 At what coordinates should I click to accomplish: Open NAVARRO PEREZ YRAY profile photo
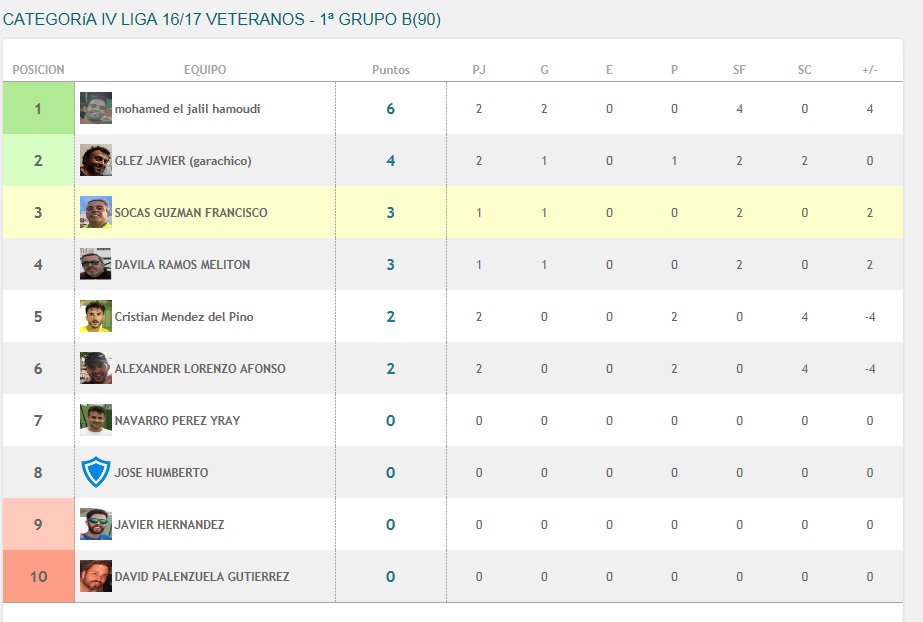96,420
